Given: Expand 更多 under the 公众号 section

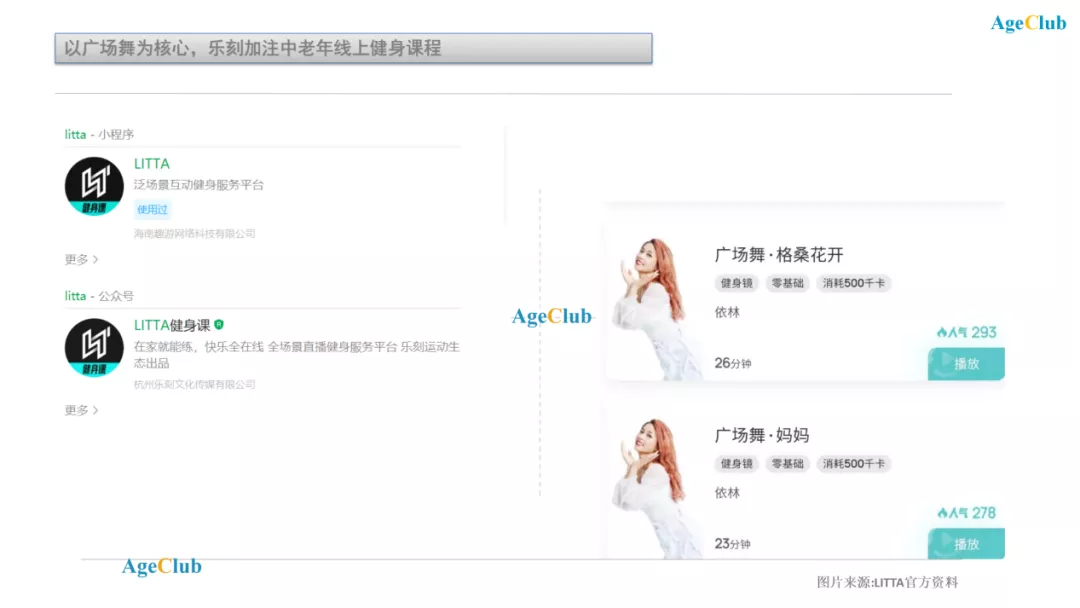Looking at the screenshot, I should click(81, 410).
